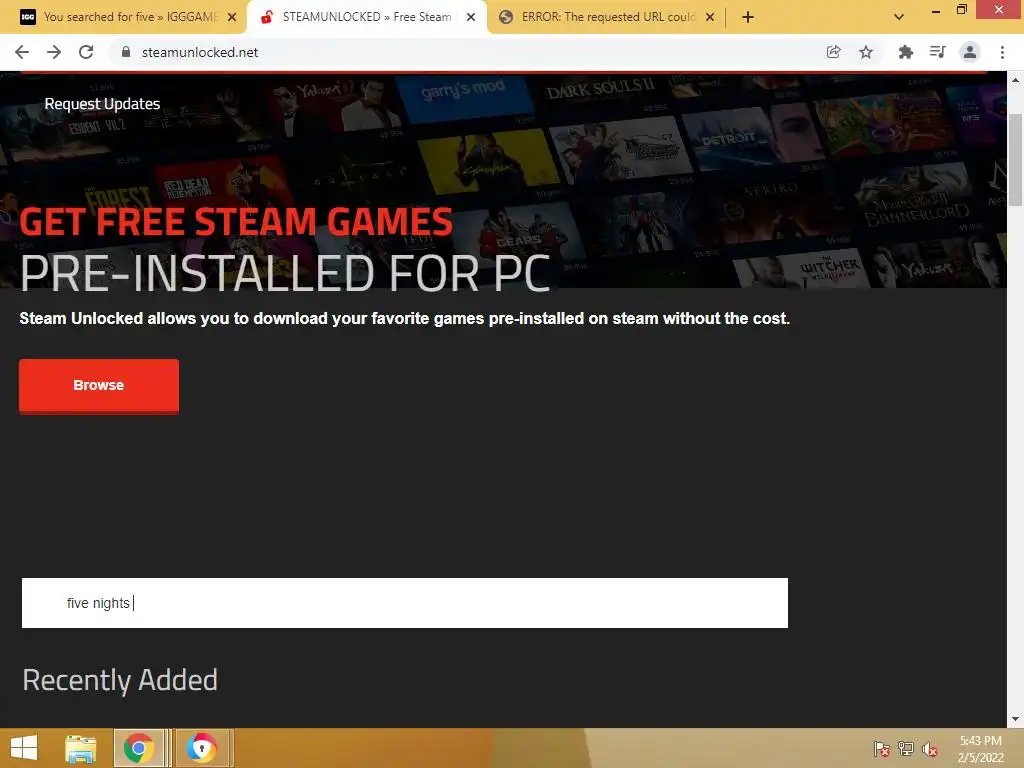Open File Explorer from the taskbar
Image resolution: width=1024 pixels, height=768 pixels.
click(80, 748)
